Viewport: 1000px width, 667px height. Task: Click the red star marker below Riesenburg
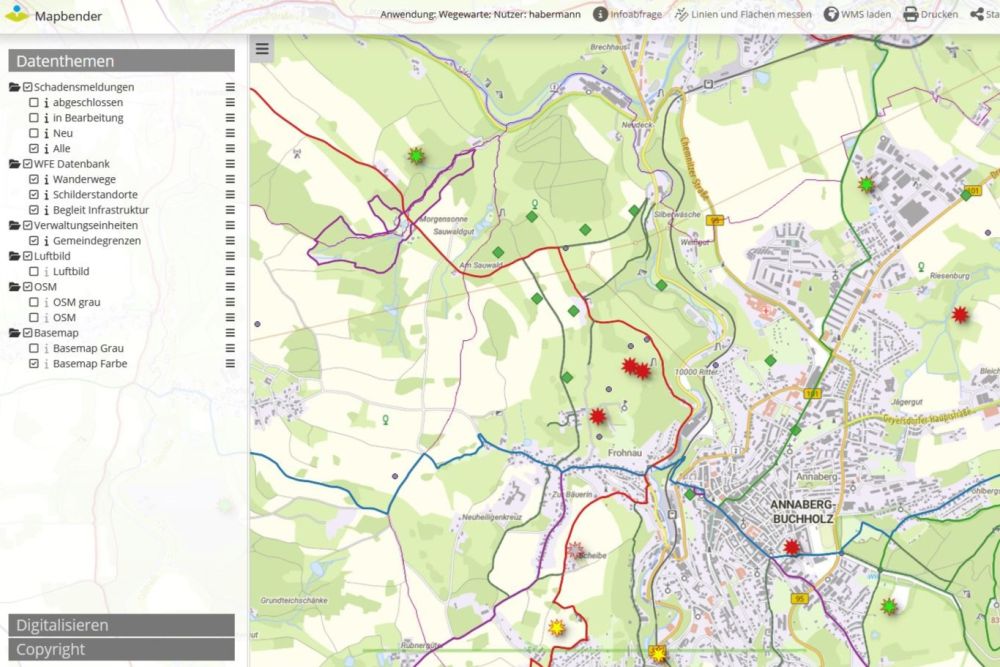960,314
